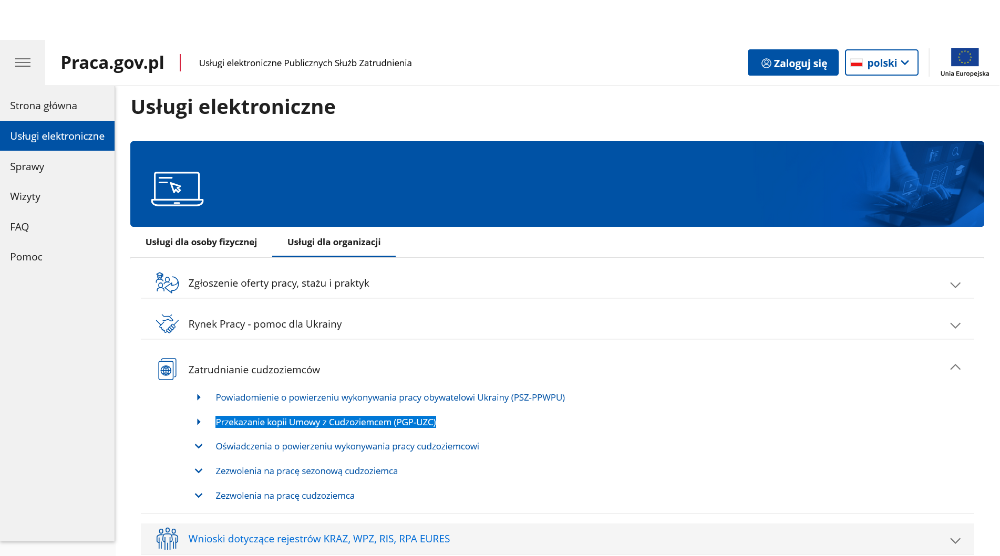Select Usługi dla organizacji tab
The width and height of the screenshot is (1000, 556).
pos(333,242)
